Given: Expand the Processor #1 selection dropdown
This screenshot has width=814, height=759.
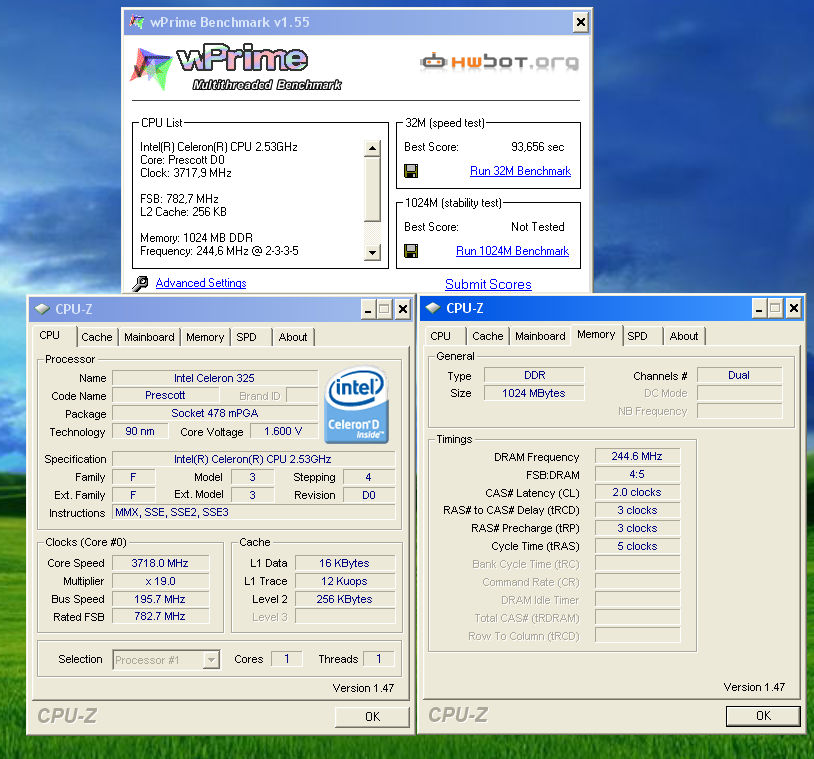Looking at the screenshot, I should pos(211,660).
